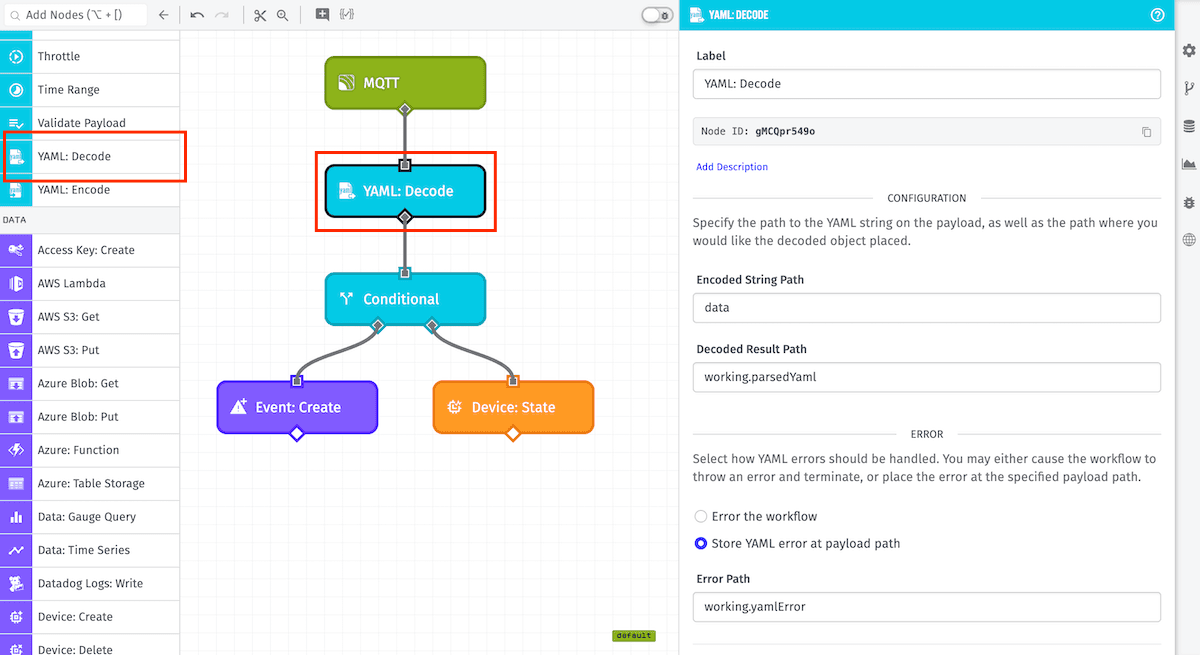Screen dimensions: 1200x655
Task: Copy the Node ID to clipboard
Action: (x=1146, y=132)
